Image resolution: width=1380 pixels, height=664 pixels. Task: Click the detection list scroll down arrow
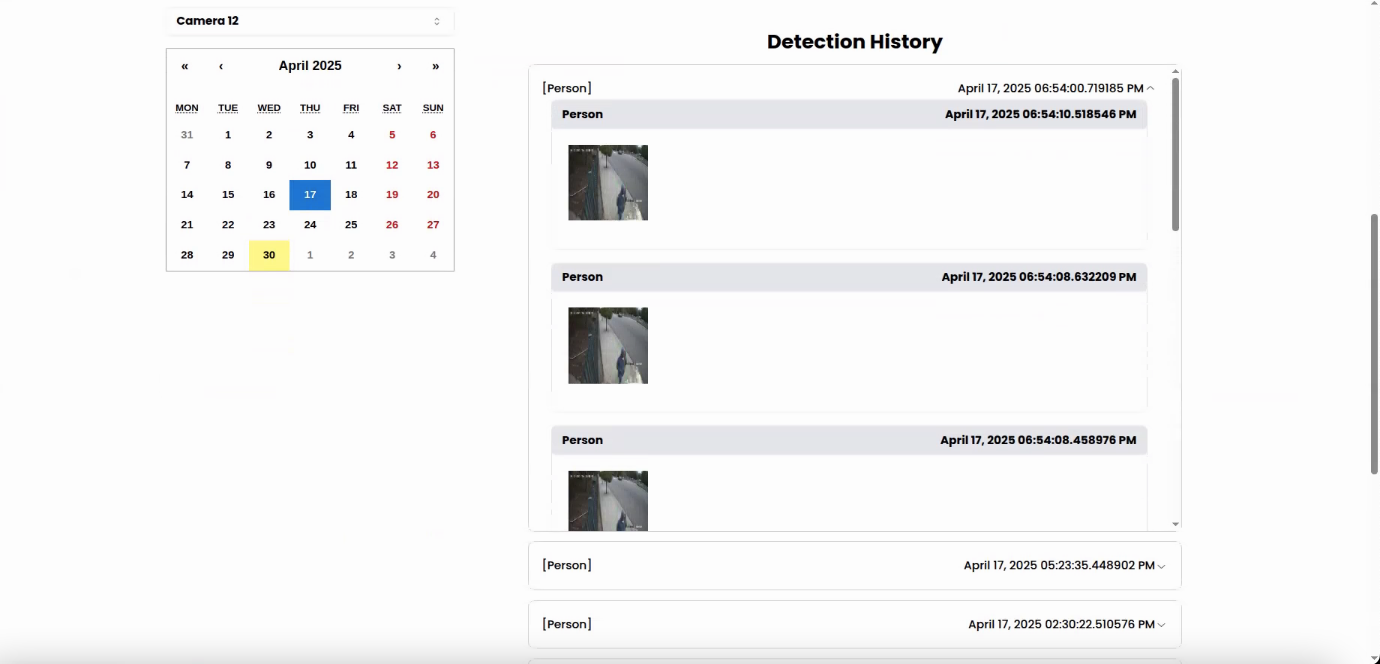[x=1175, y=524]
